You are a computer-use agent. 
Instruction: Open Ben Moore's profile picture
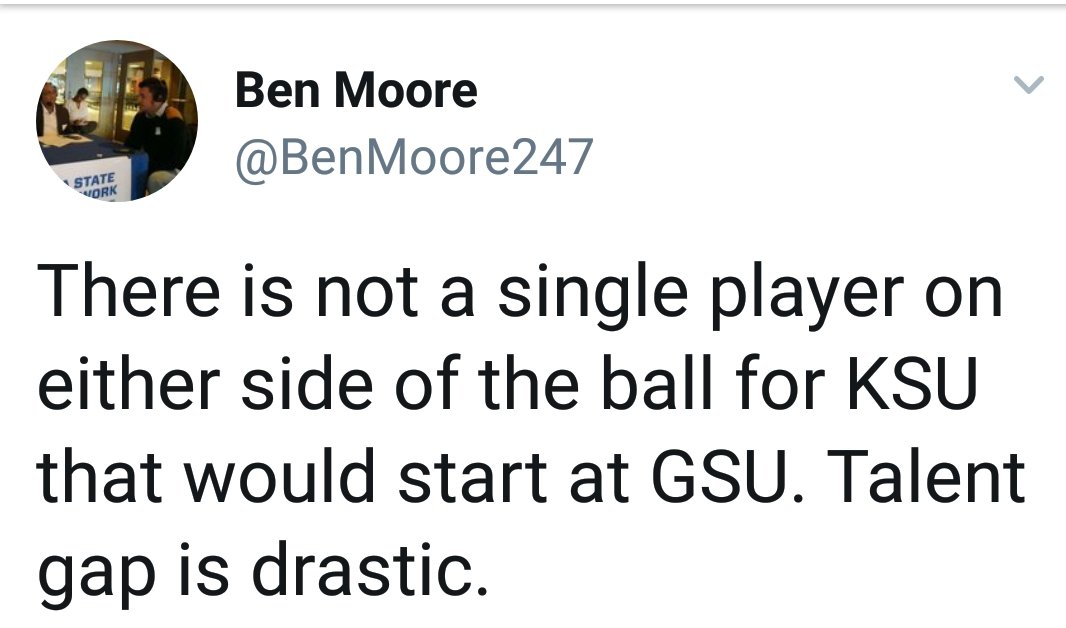point(117,121)
